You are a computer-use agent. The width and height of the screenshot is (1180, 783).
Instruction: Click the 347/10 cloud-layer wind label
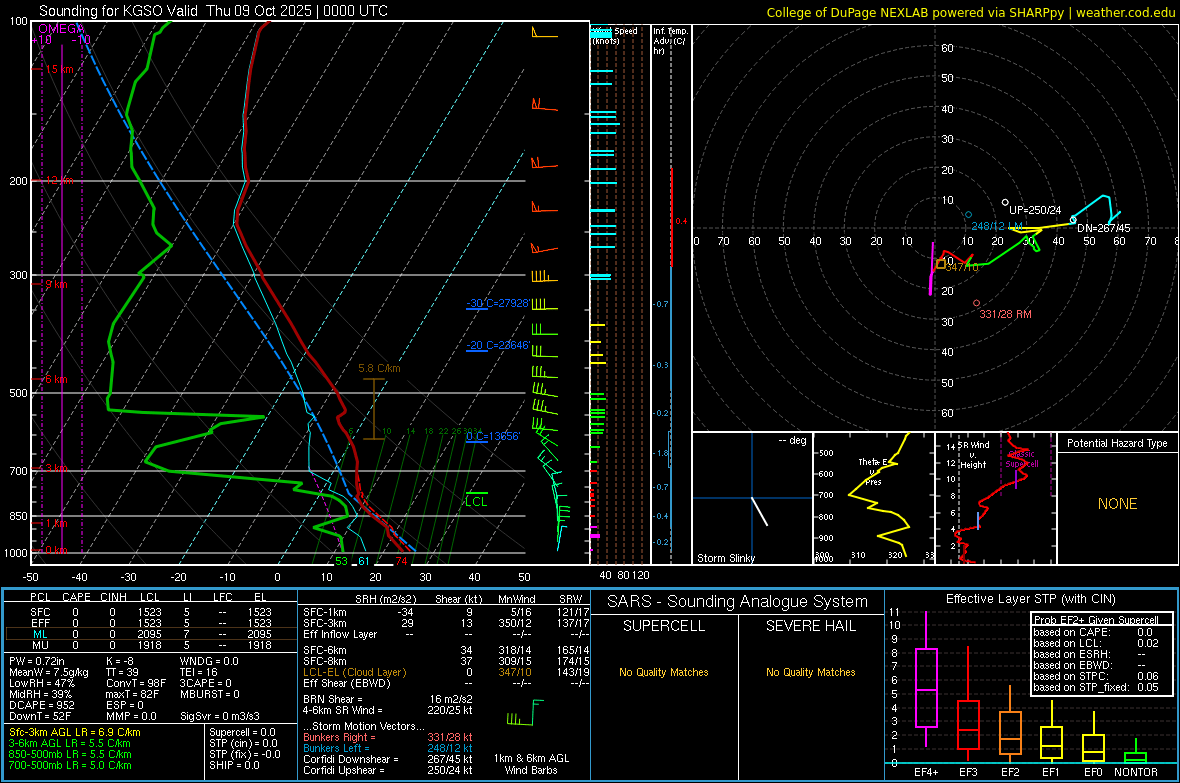coord(962,267)
